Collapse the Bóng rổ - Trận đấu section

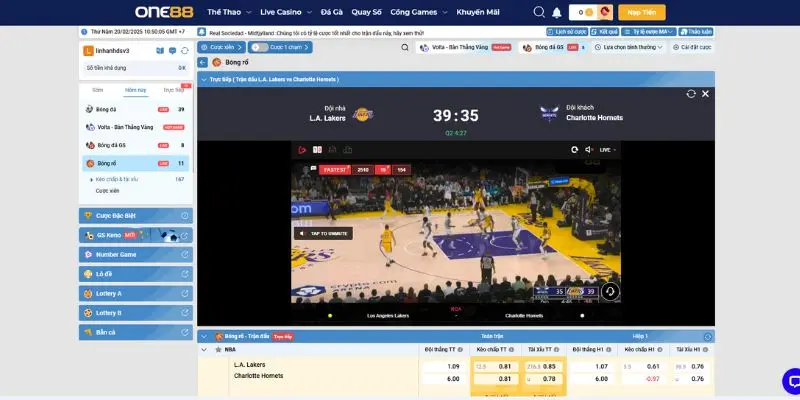point(204,337)
